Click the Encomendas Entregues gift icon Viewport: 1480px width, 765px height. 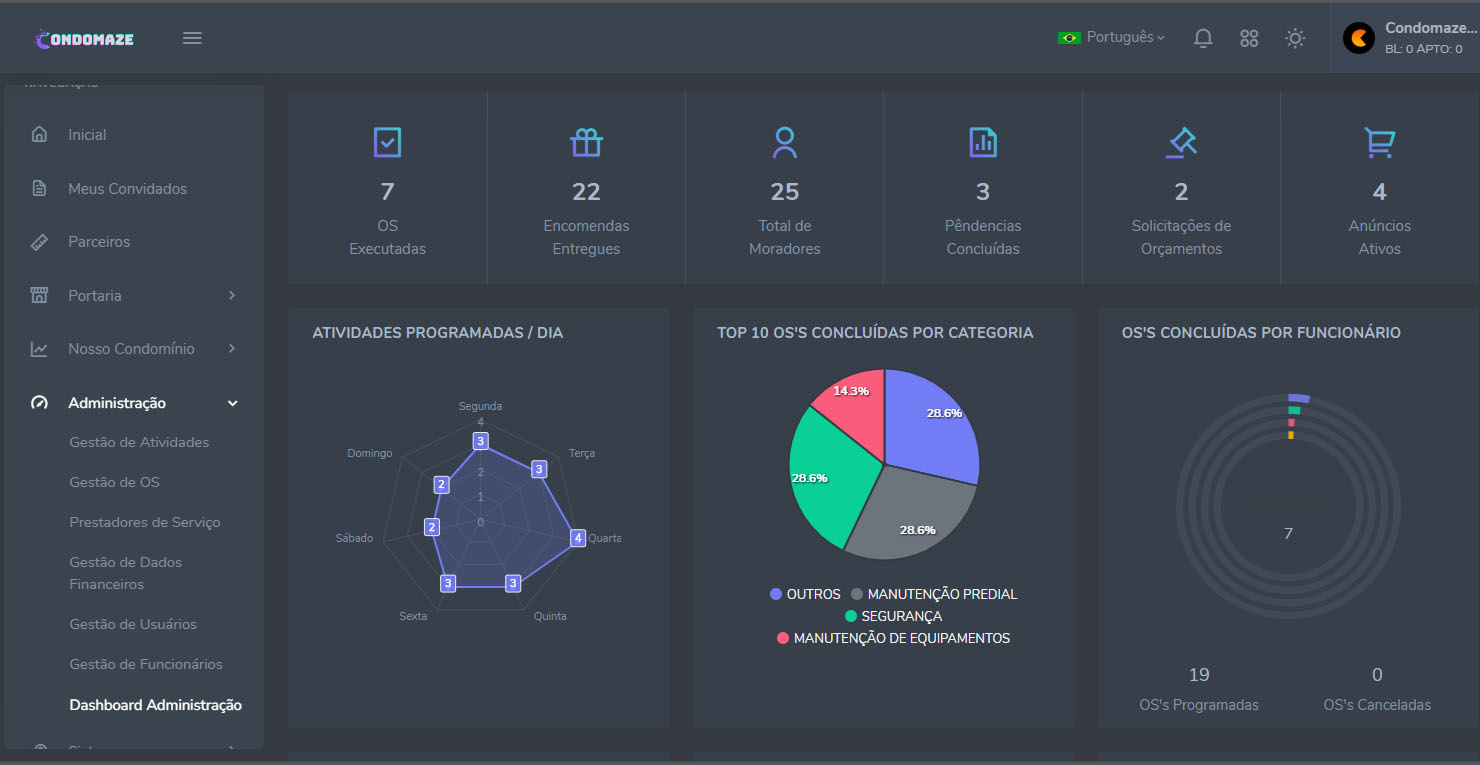[586, 142]
